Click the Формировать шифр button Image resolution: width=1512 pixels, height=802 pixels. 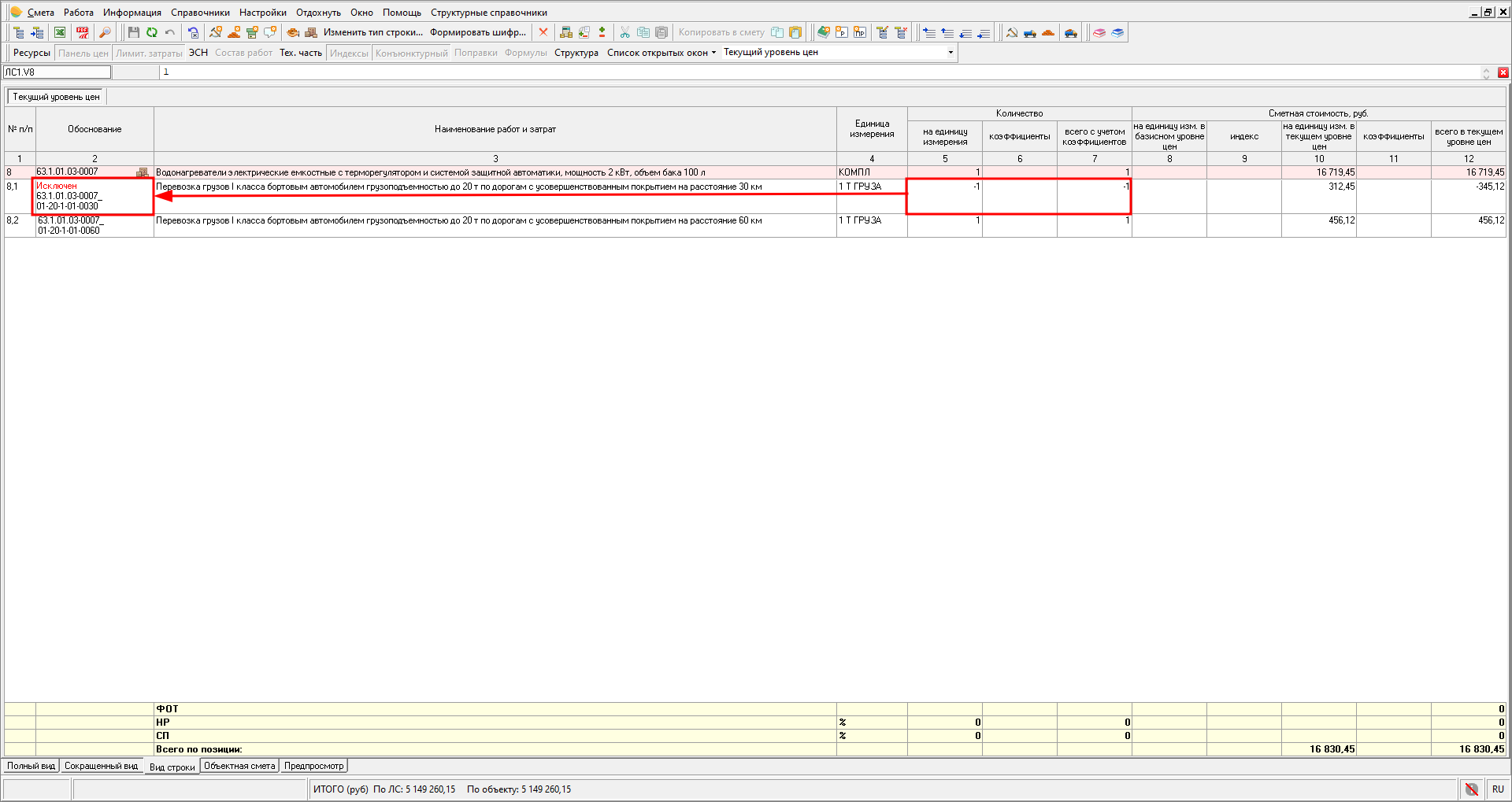click(477, 32)
